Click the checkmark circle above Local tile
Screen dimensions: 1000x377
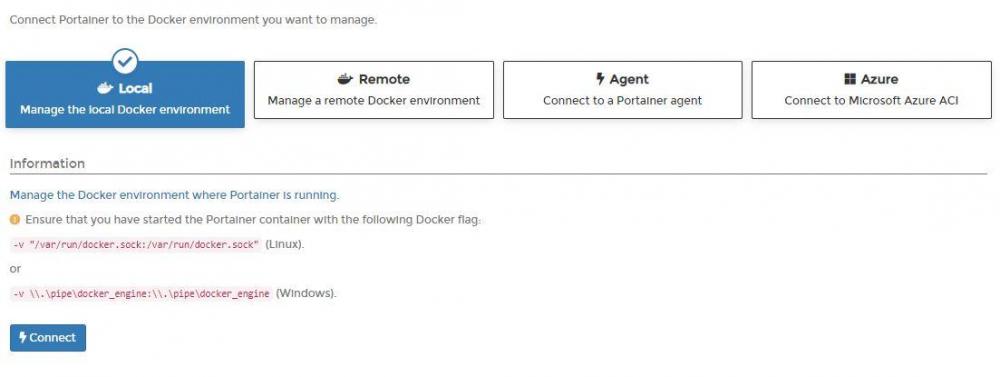[x=125, y=61]
